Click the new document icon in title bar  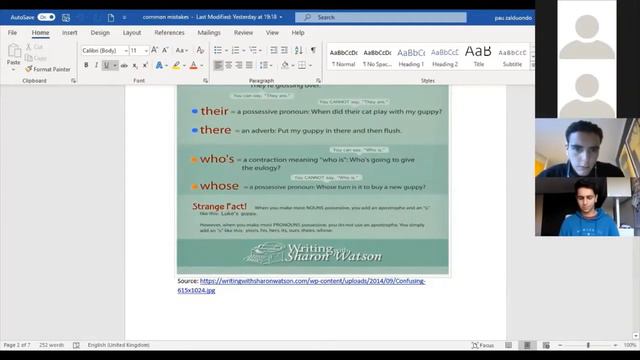111,18
